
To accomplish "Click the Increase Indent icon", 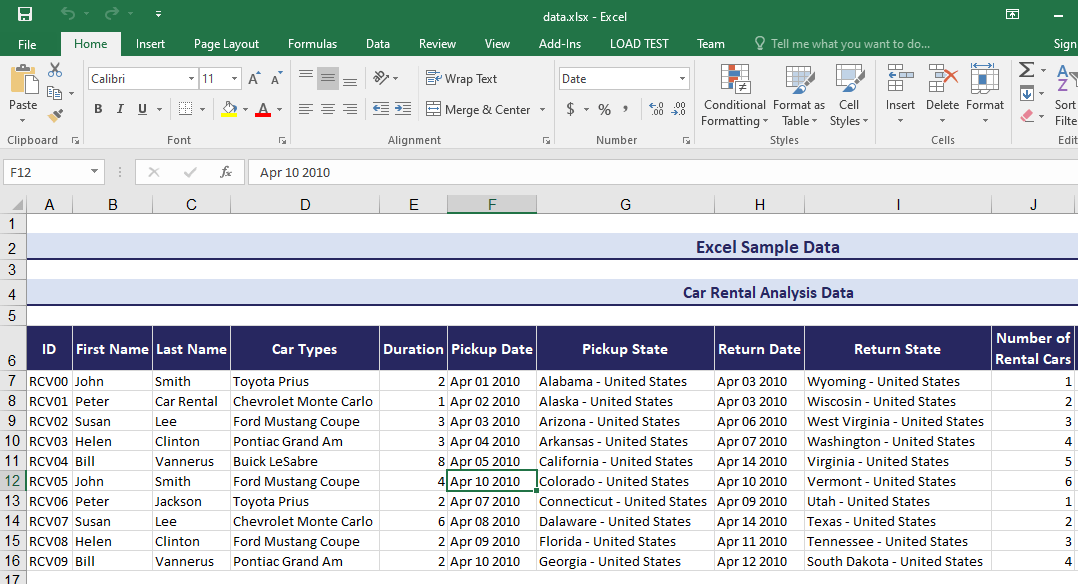I will (x=404, y=109).
